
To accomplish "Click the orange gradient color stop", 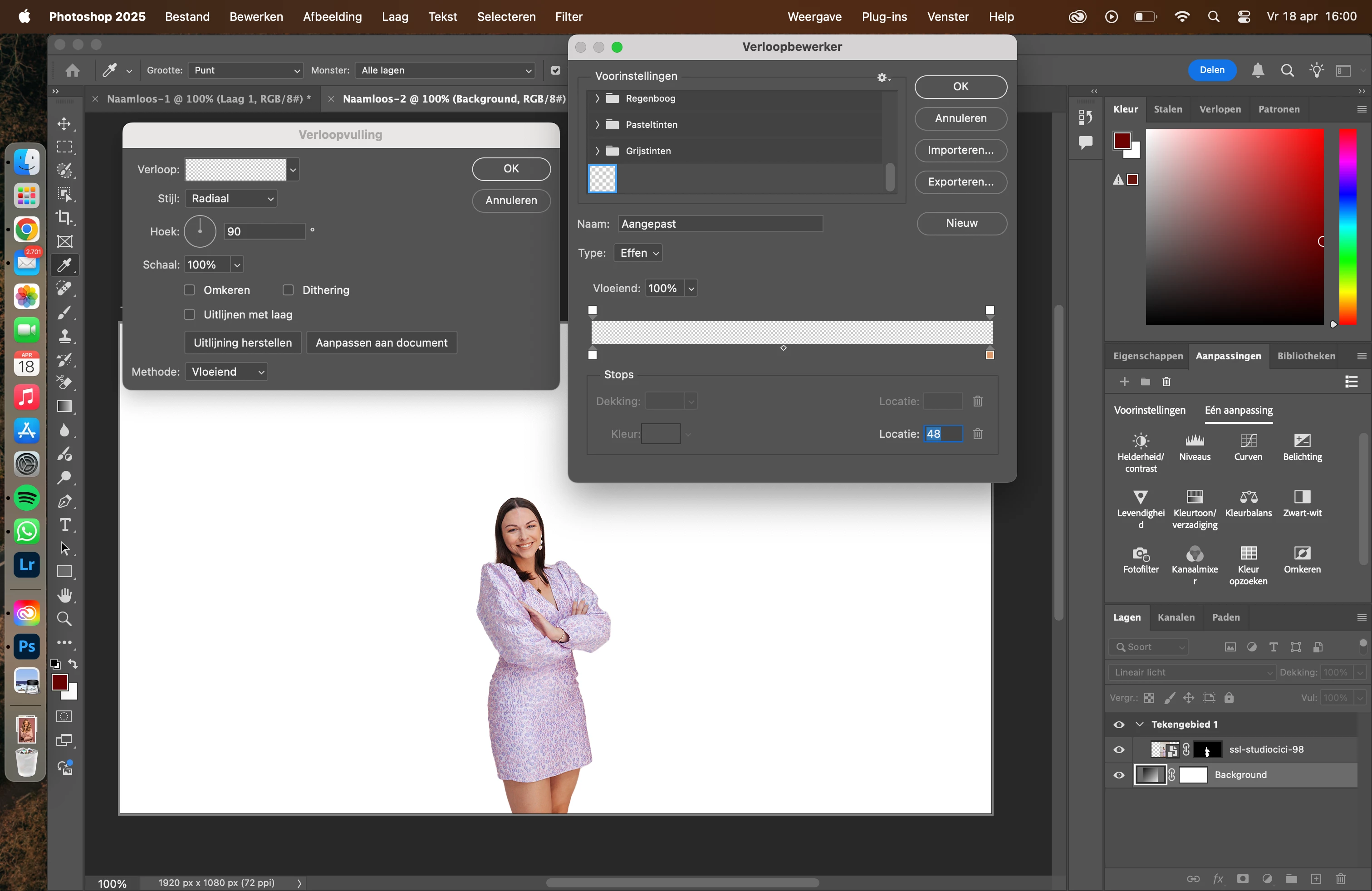I will (x=990, y=355).
